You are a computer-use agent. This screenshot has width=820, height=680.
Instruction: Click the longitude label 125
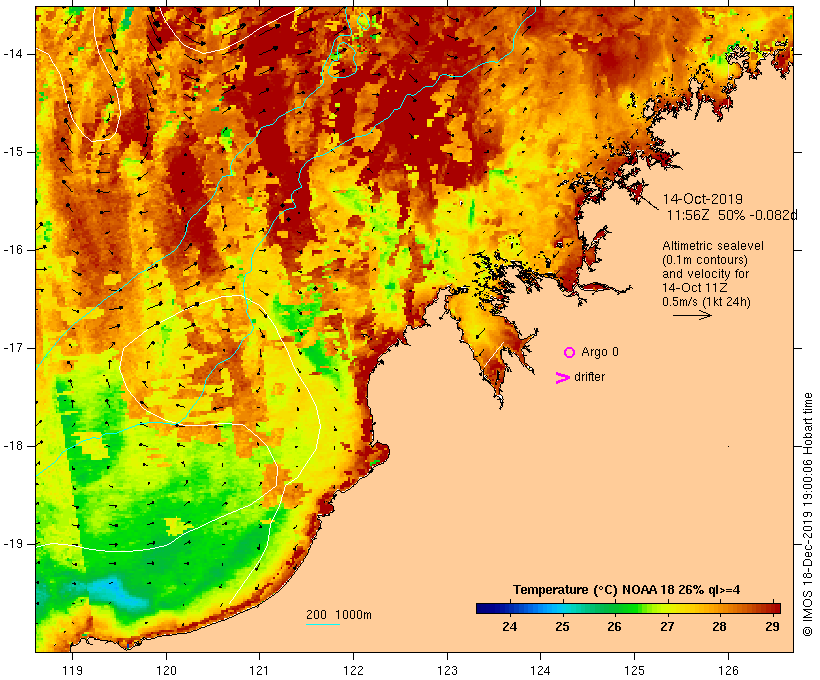[634, 670]
